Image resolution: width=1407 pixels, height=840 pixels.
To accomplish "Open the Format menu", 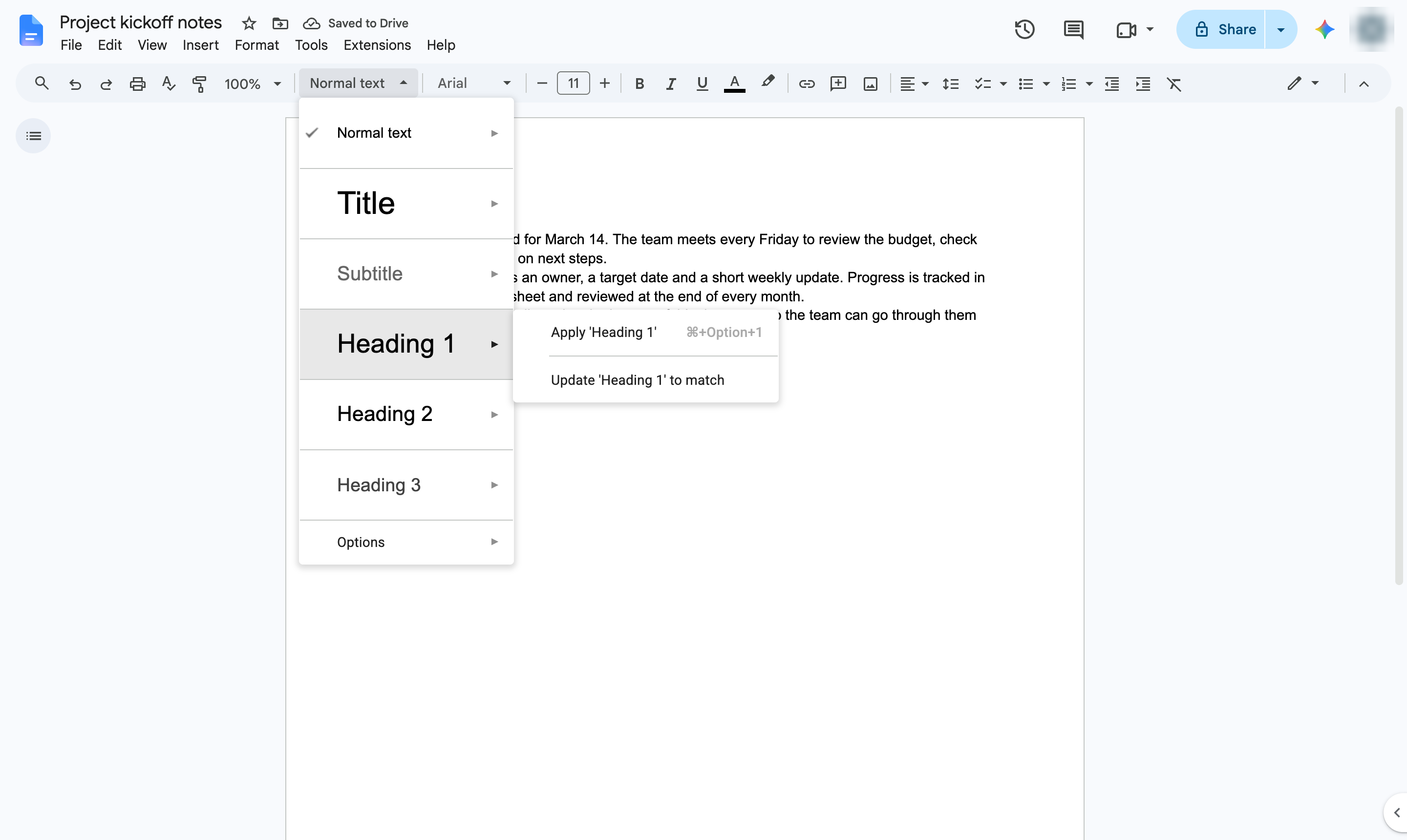I will pos(256,45).
